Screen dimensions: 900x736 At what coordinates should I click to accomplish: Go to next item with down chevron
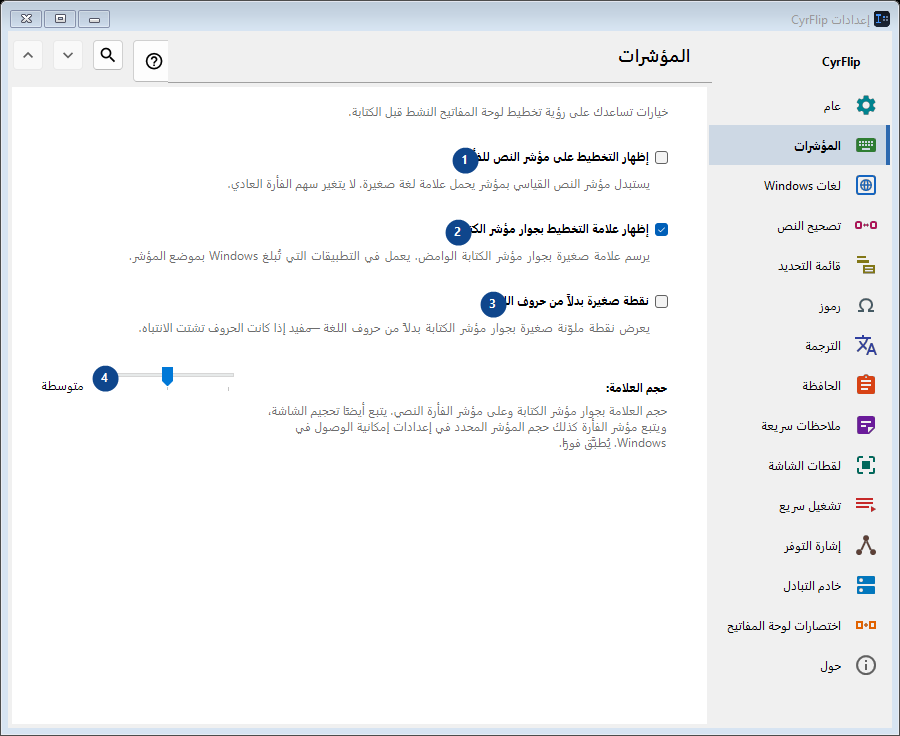click(x=68, y=55)
